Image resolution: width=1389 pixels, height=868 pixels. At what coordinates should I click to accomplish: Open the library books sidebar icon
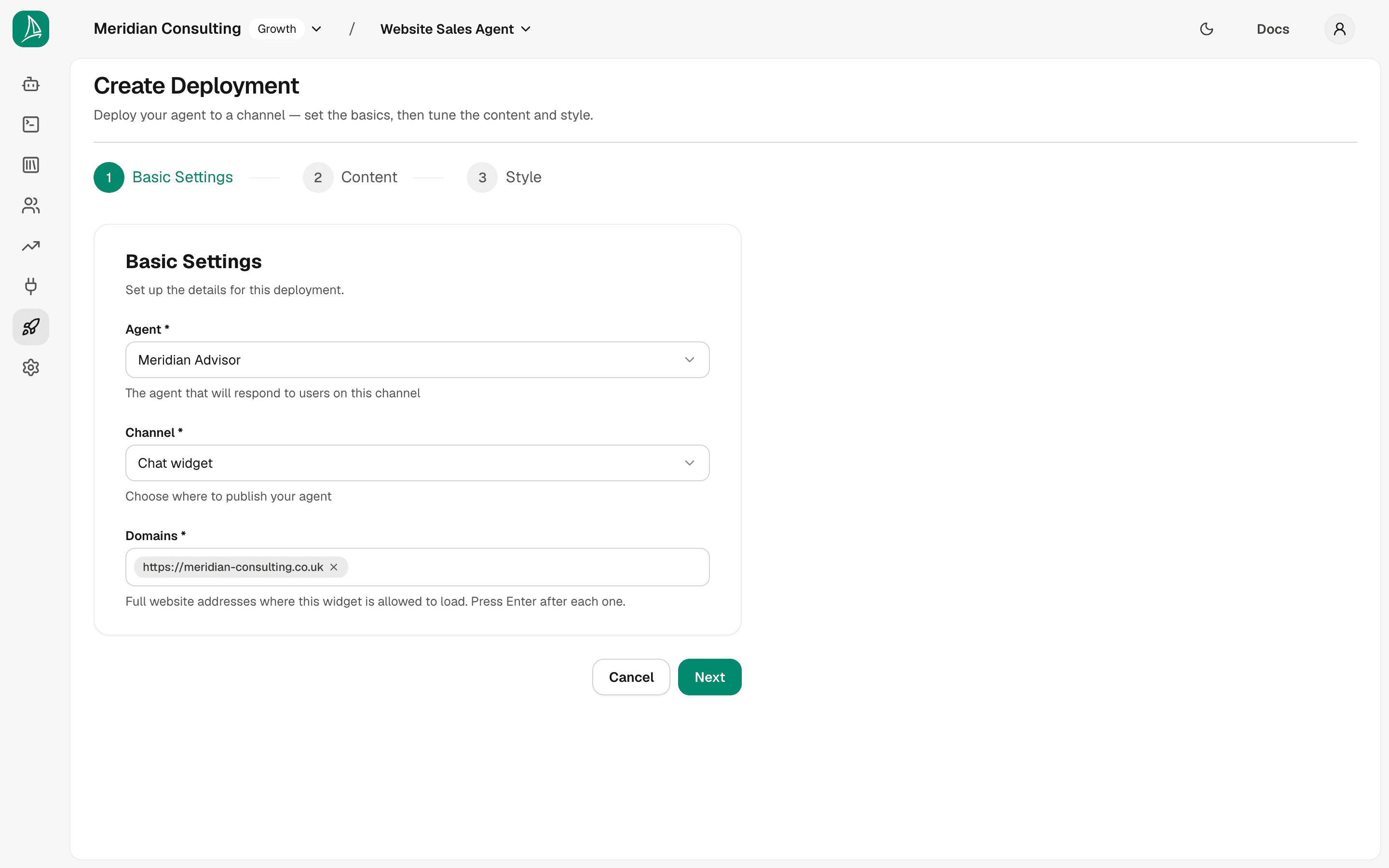[x=30, y=165]
